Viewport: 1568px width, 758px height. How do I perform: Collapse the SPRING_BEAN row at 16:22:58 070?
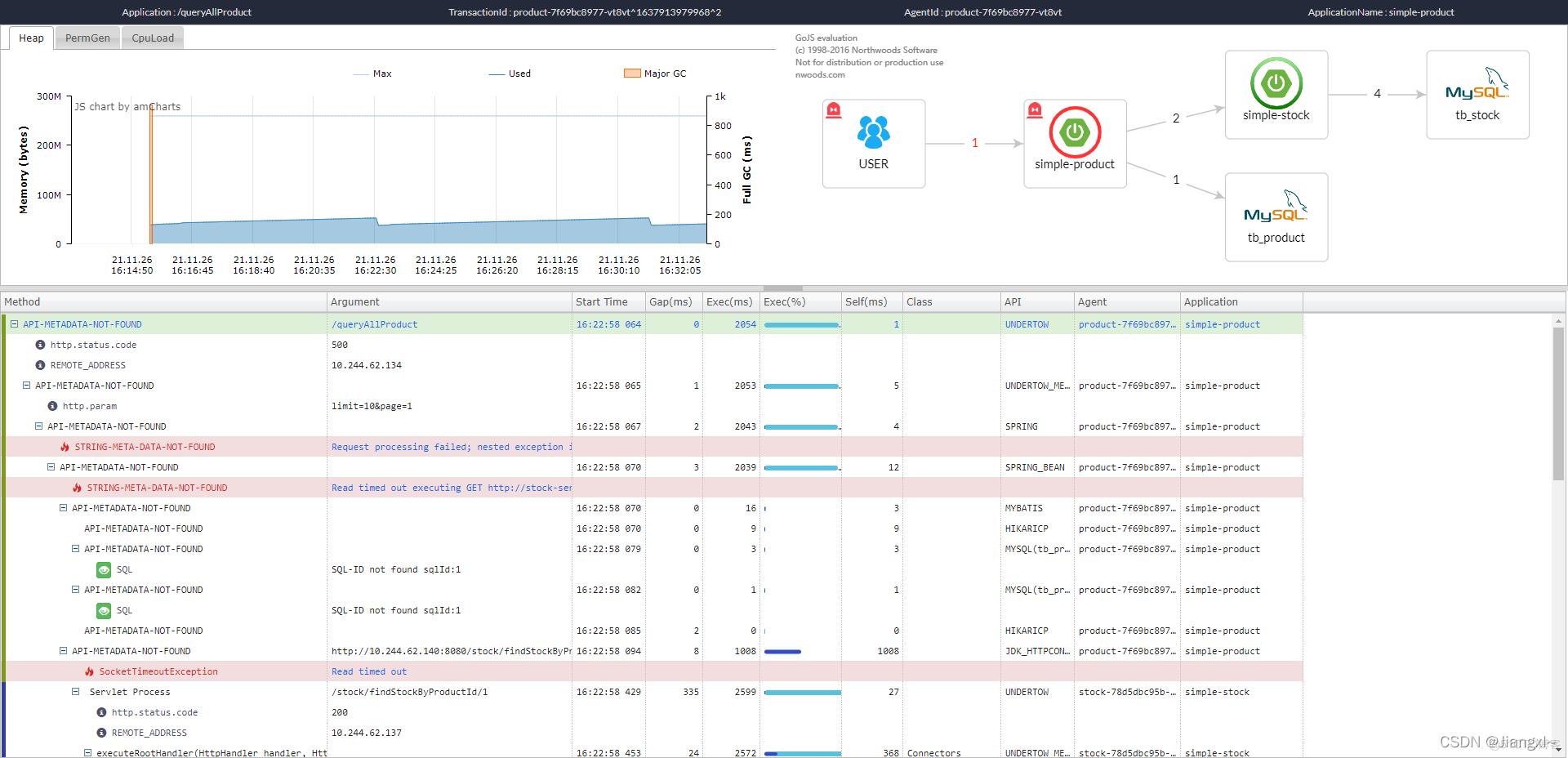51,467
